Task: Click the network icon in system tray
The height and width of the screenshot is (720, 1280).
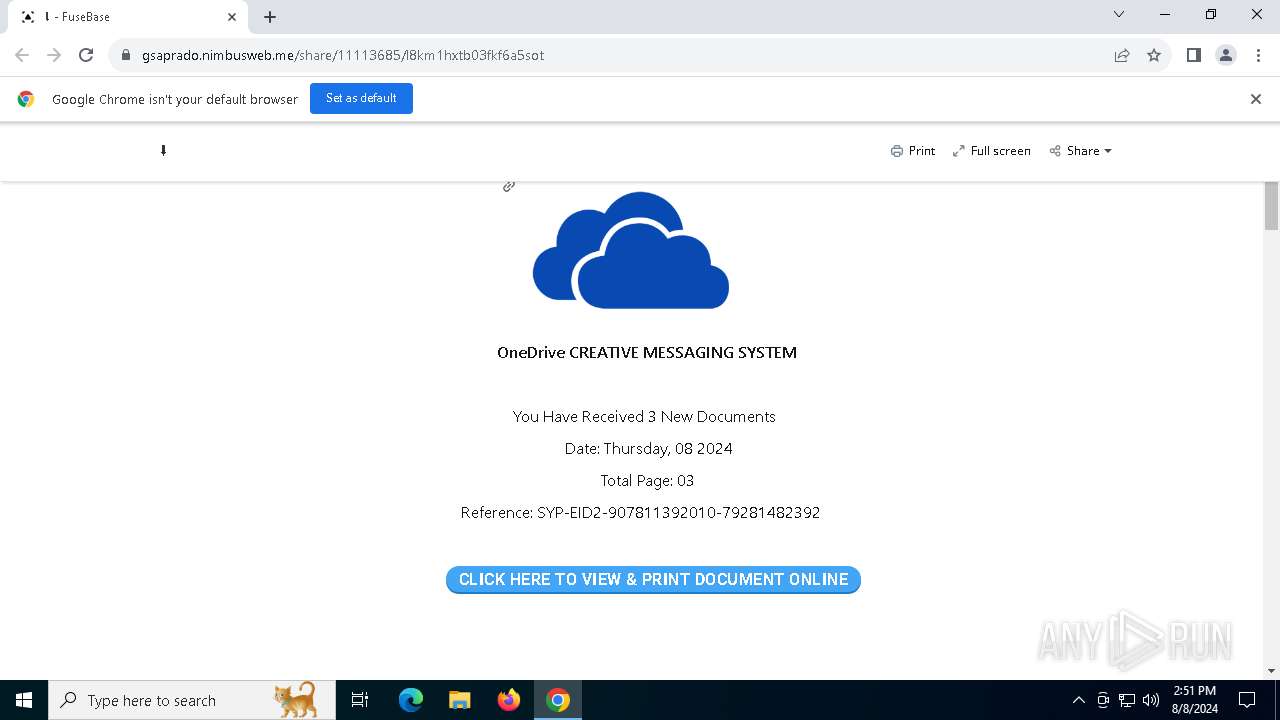Action: 1127,700
